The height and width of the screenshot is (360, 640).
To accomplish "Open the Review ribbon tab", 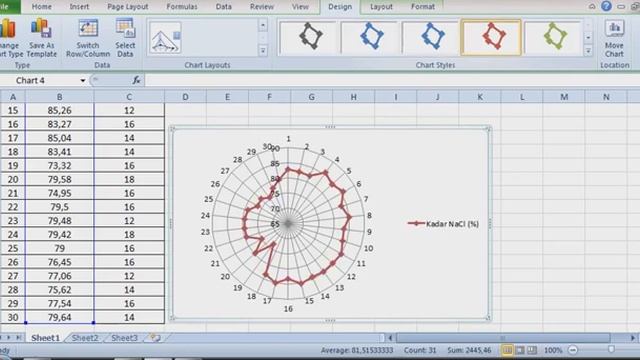I will [x=262, y=7].
